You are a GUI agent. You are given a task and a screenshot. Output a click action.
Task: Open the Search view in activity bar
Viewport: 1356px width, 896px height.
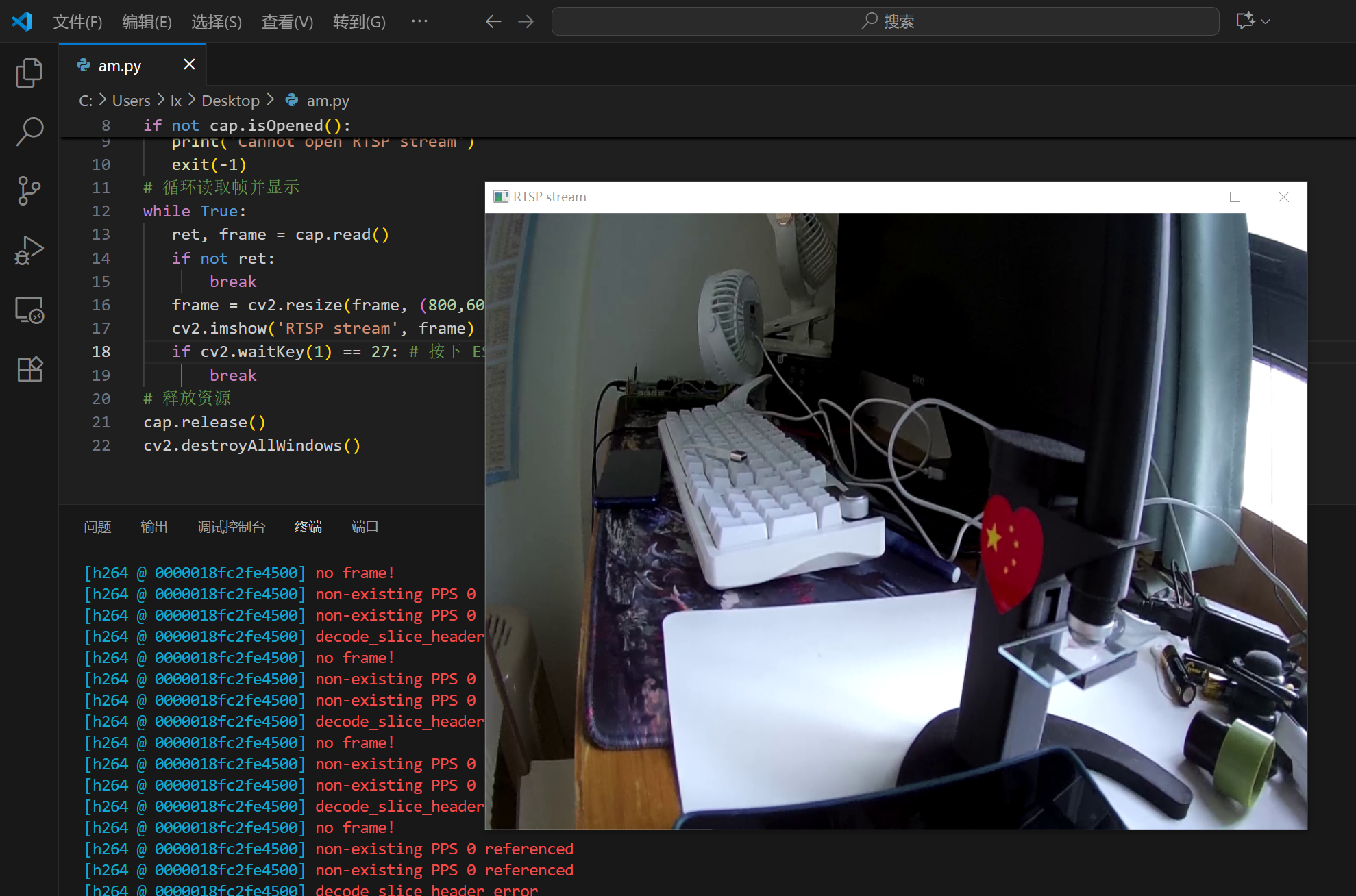click(x=29, y=131)
